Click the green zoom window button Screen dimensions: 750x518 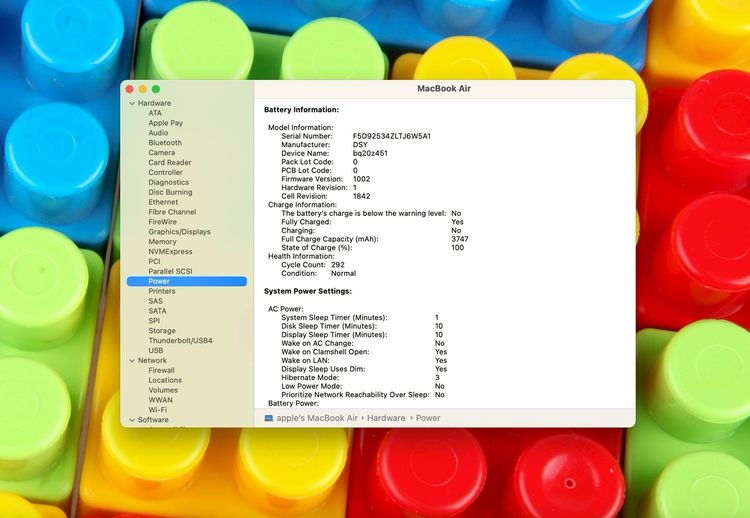(x=156, y=89)
